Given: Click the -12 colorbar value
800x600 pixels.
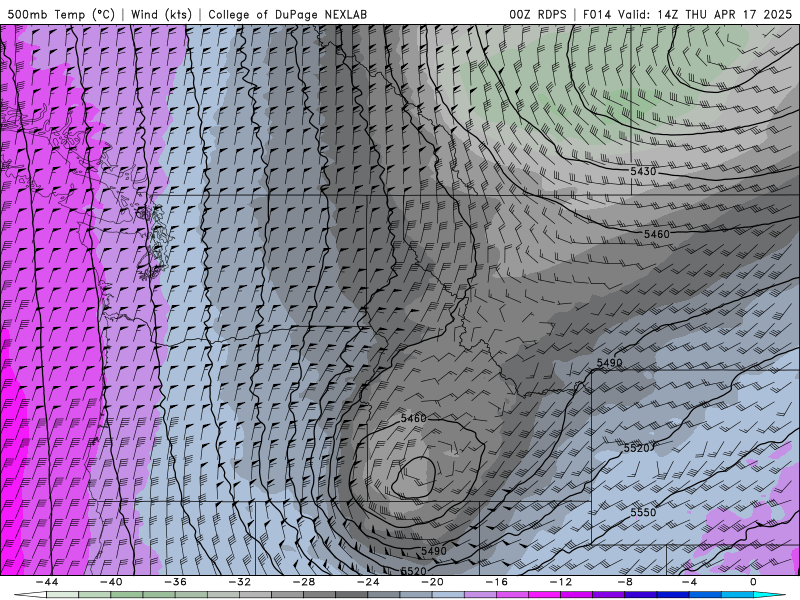Looking at the screenshot, I should point(561,582).
